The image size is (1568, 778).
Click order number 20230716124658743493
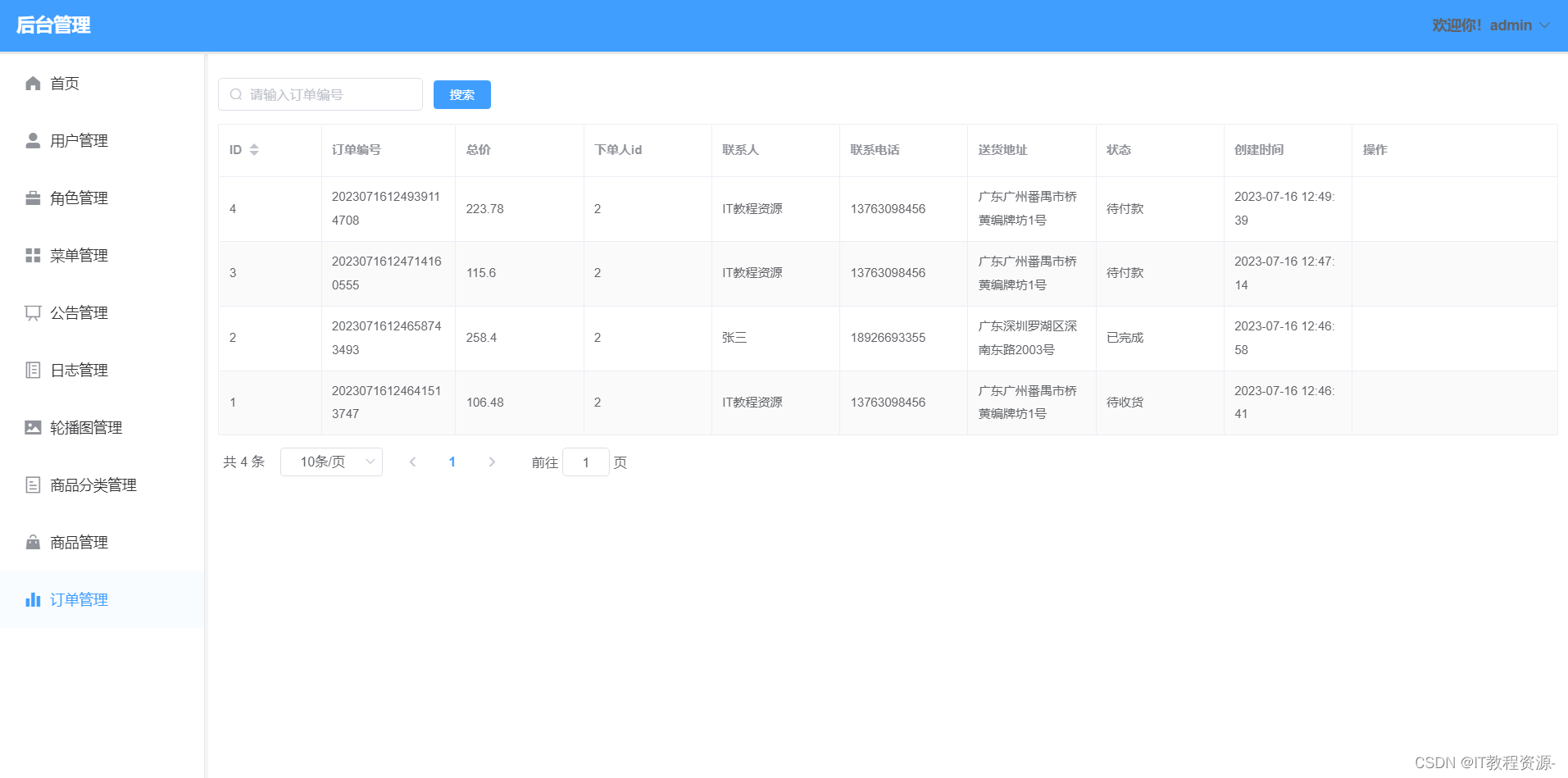(386, 338)
